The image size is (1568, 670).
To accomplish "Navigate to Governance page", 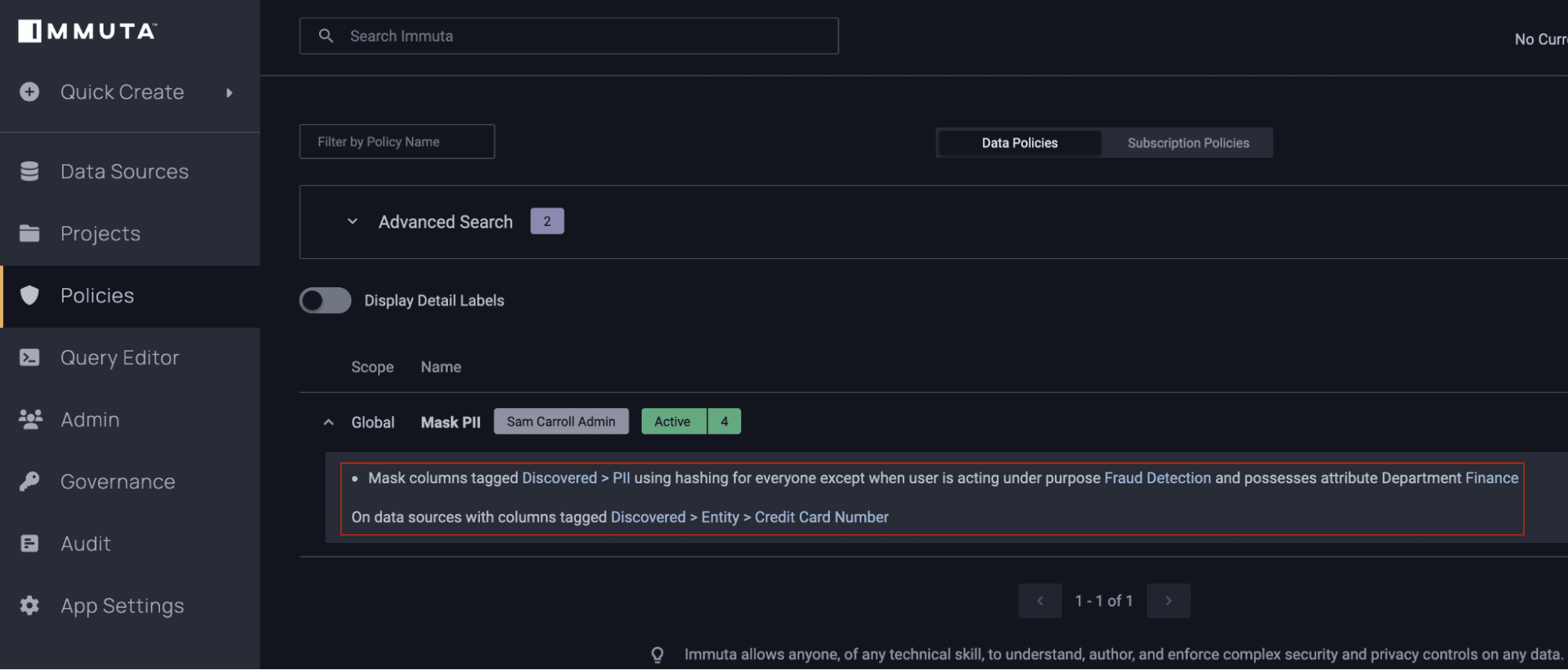I will pos(118,481).
